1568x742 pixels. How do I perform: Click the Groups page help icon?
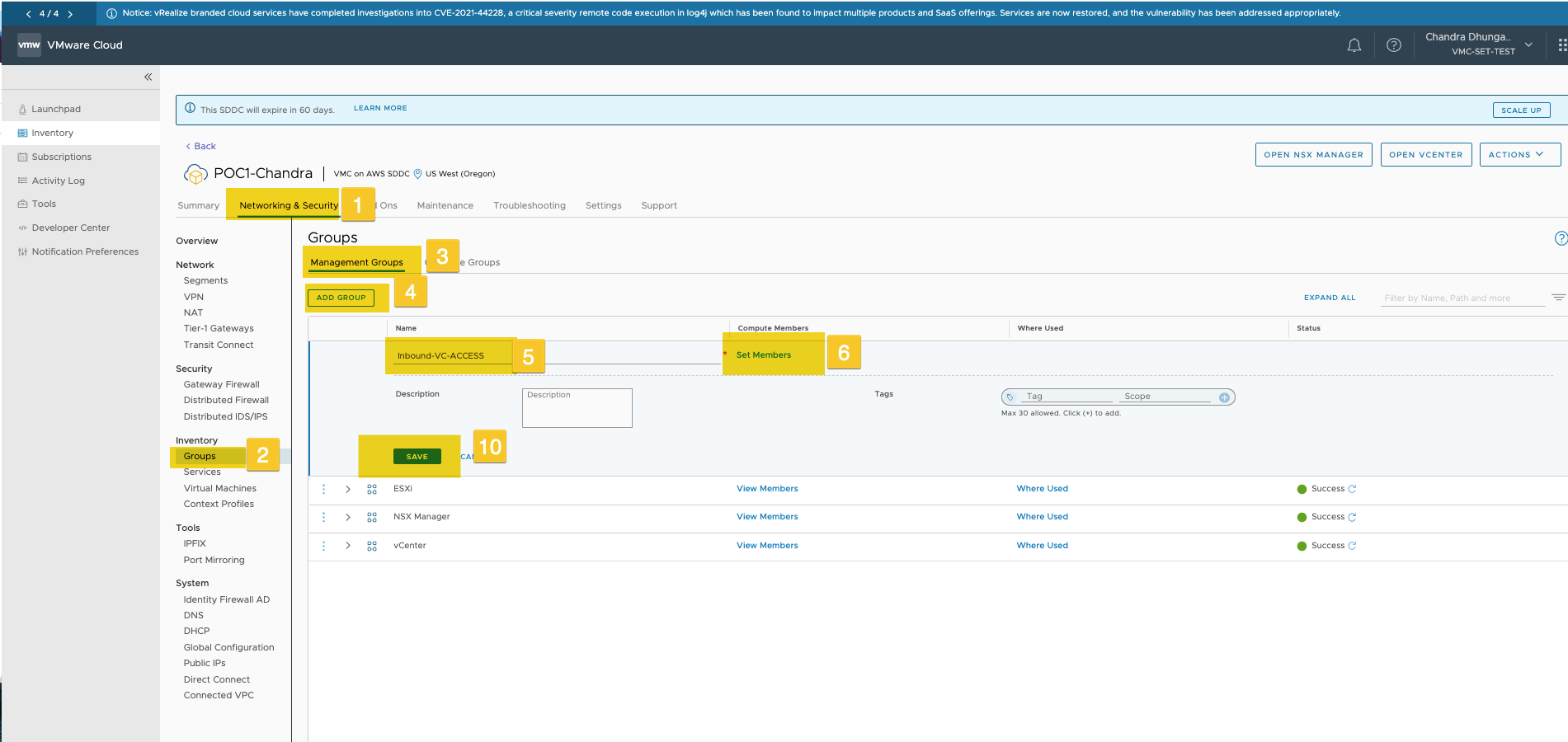[1561, 238]
